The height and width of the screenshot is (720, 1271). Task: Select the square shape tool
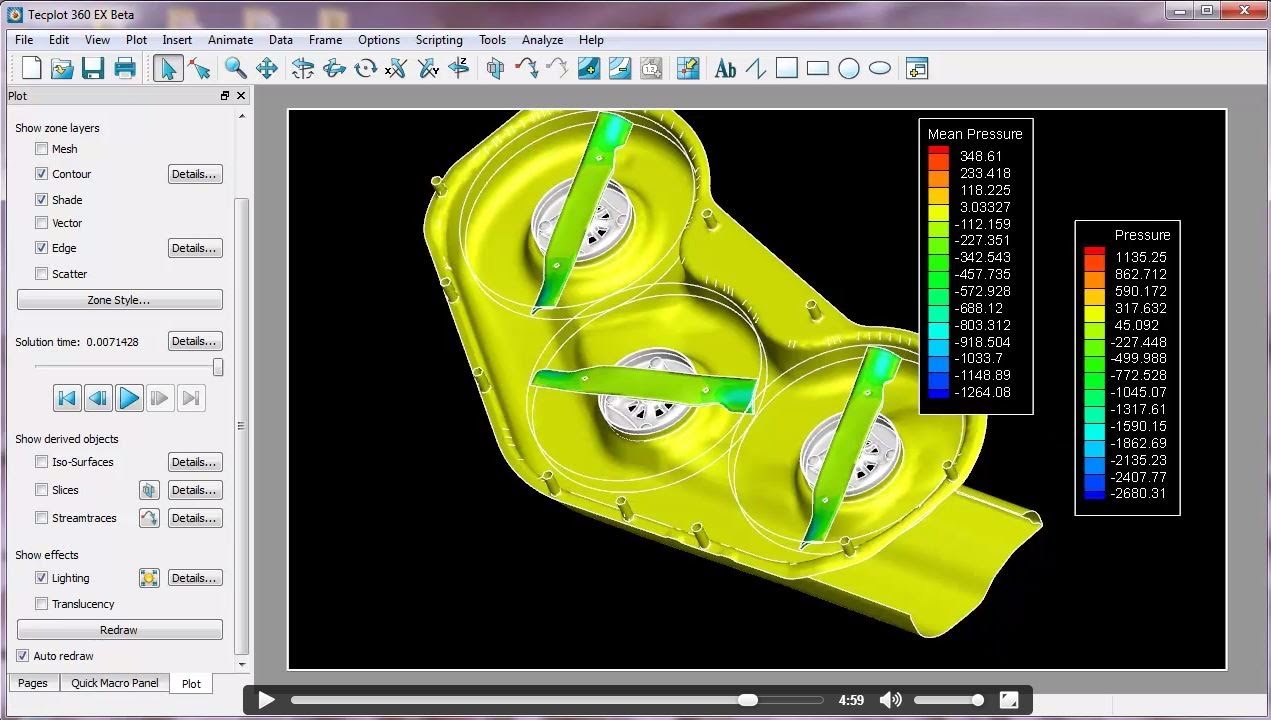point(787,68)
